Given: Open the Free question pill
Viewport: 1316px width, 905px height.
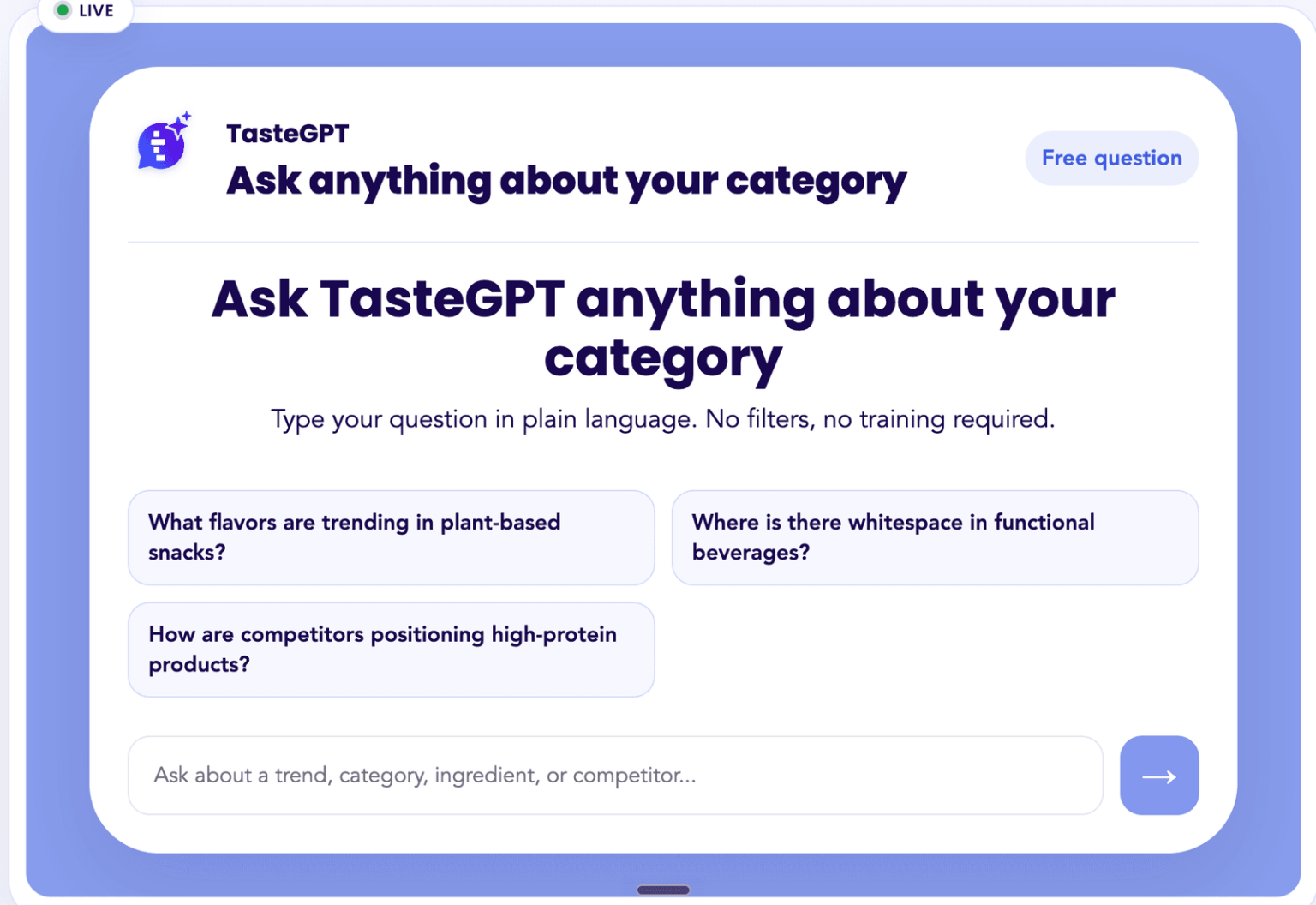Looking at the screenshot, I should (1111, 158).
